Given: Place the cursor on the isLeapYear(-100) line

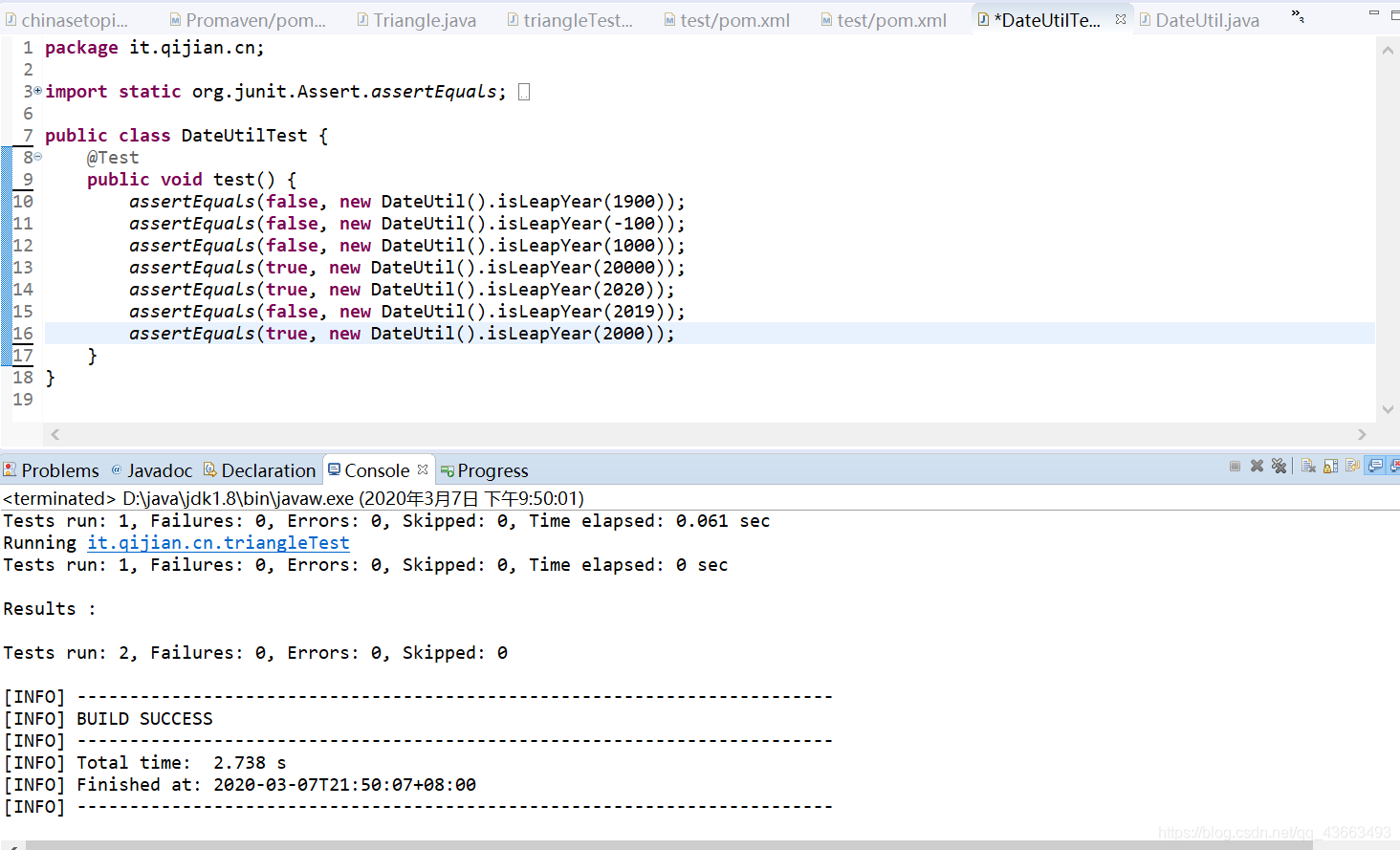Looking at the screenshot, I should (407, 223).
